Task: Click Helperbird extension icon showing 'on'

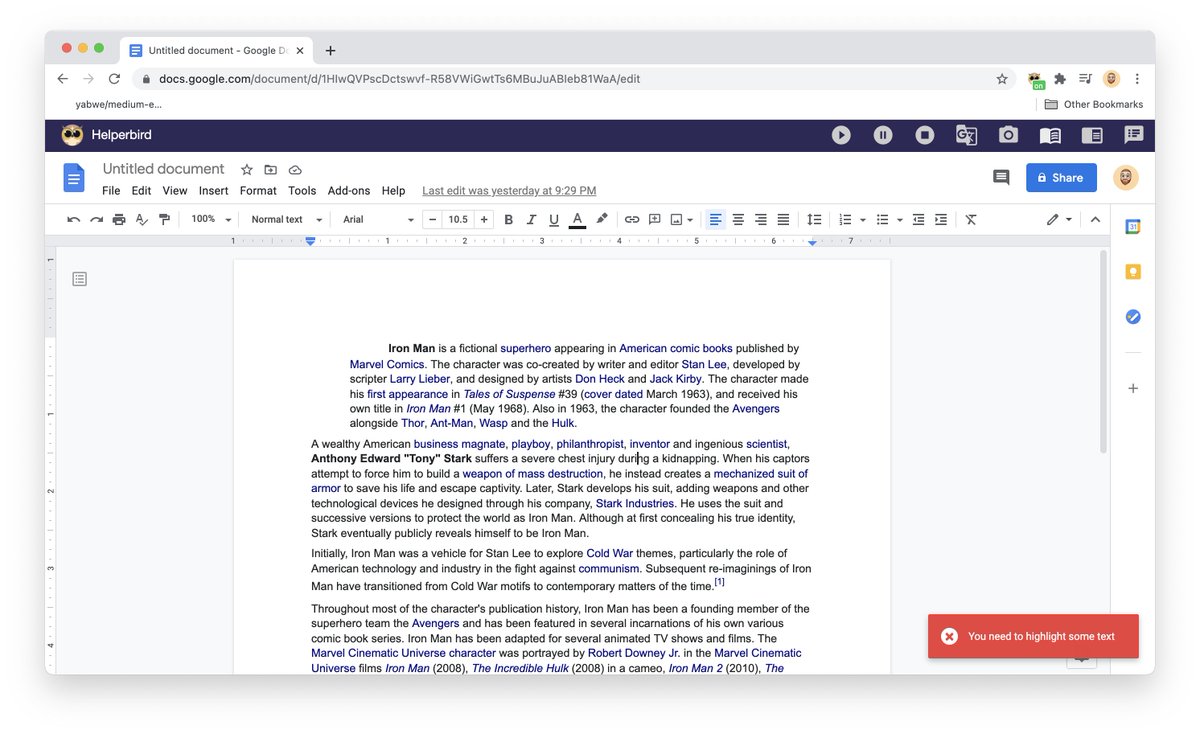Action: click(1035, 79)
